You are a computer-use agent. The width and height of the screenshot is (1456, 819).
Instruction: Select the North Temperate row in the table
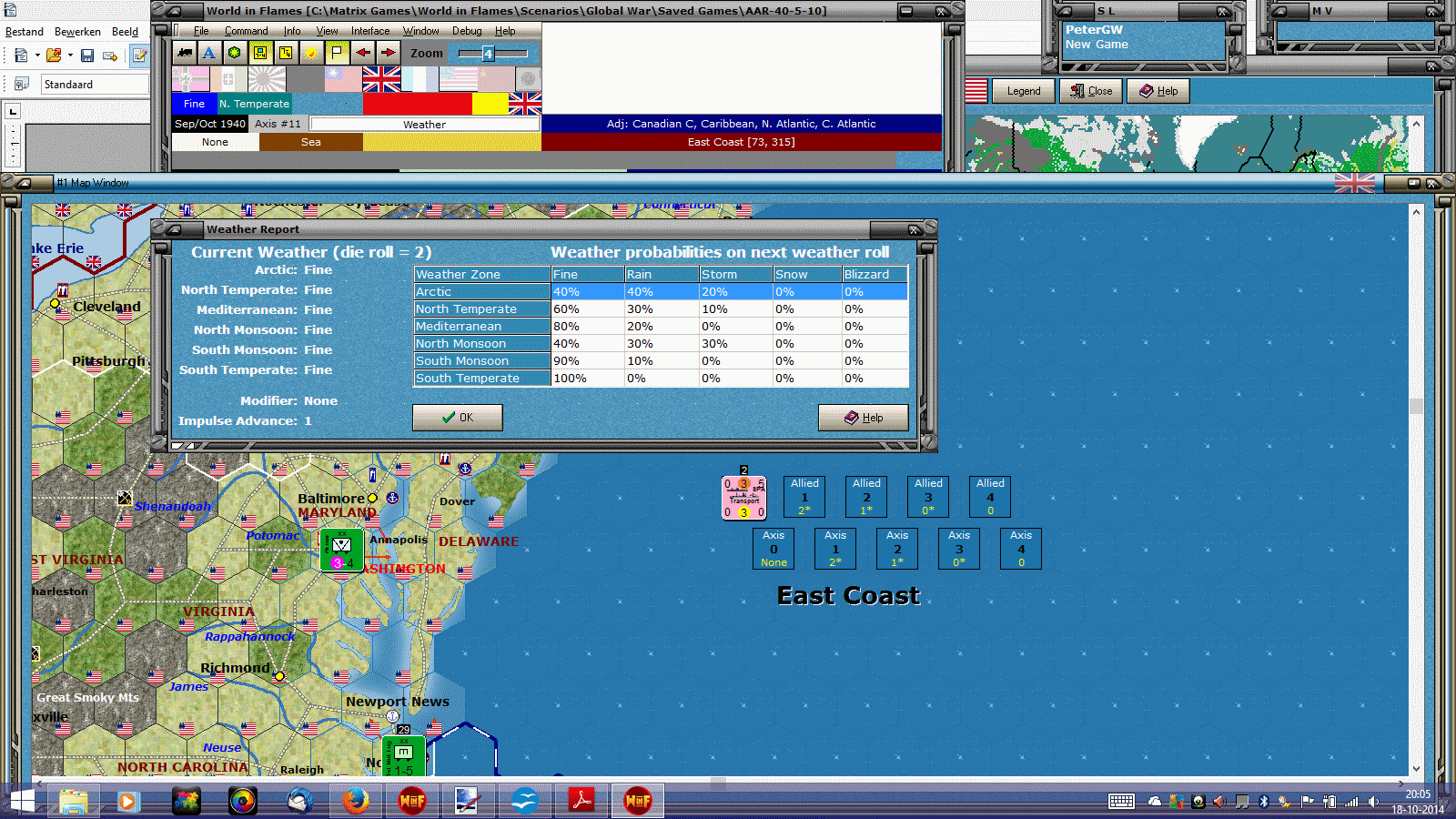click(661, 309)
